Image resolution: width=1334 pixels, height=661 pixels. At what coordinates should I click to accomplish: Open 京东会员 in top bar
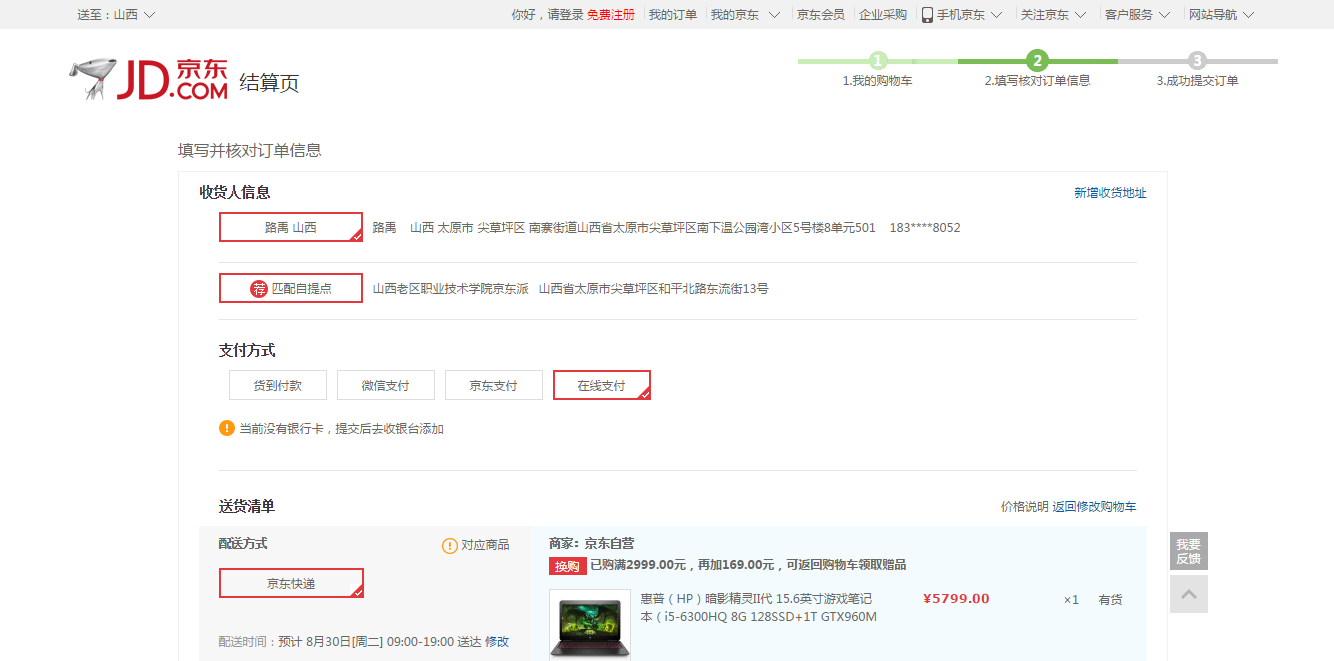[x=821, y=15]
